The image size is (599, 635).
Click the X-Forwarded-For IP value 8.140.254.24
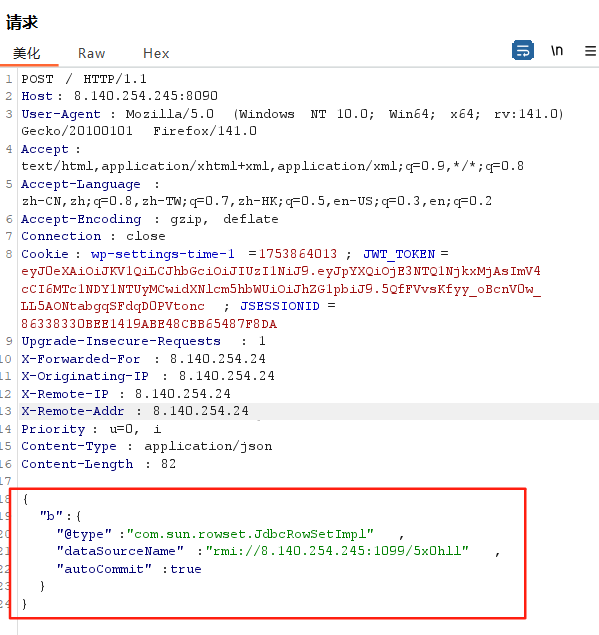[218, 359]
